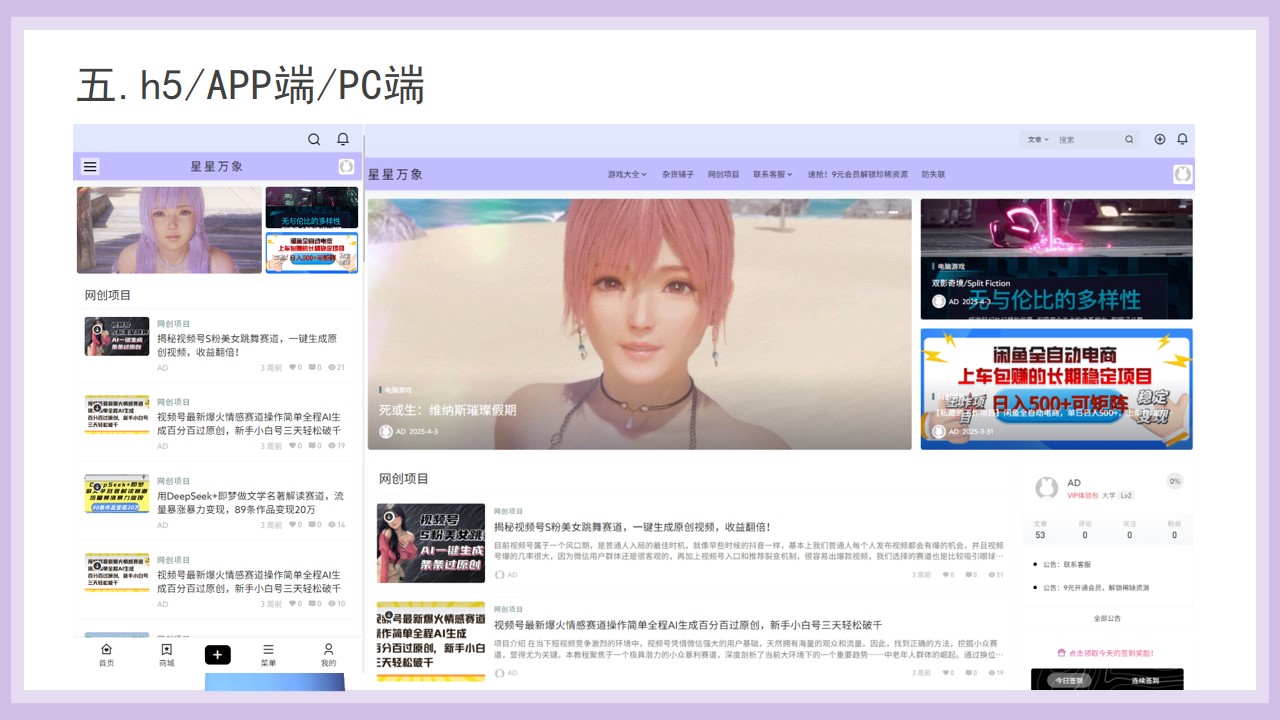Click the 电脑游戏 tag on 死或生 banner
The width and height of the screenshot is (1280, 720).
point(396,390)
